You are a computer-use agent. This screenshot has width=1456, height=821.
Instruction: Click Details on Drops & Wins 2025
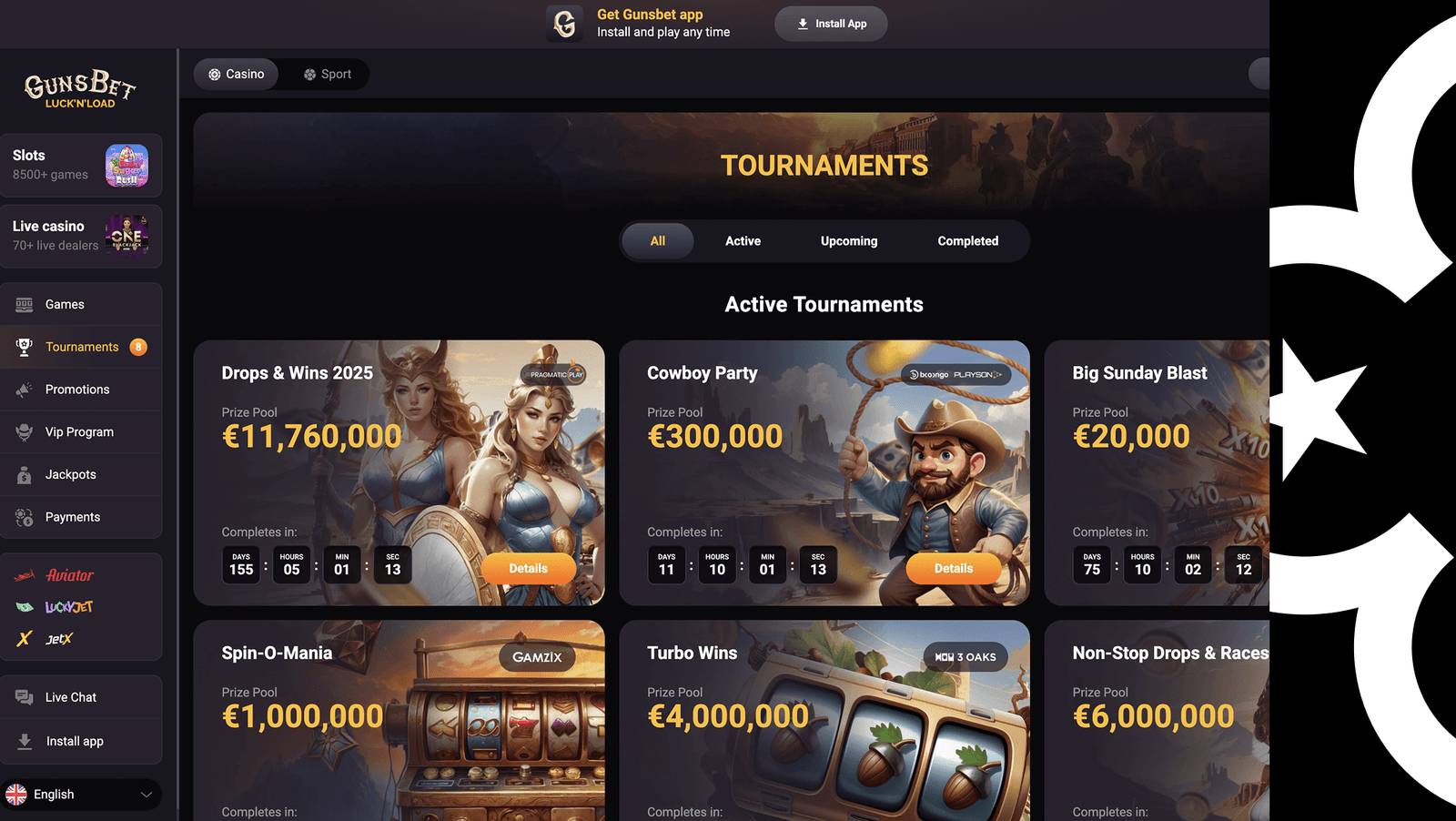coord(529,569)
